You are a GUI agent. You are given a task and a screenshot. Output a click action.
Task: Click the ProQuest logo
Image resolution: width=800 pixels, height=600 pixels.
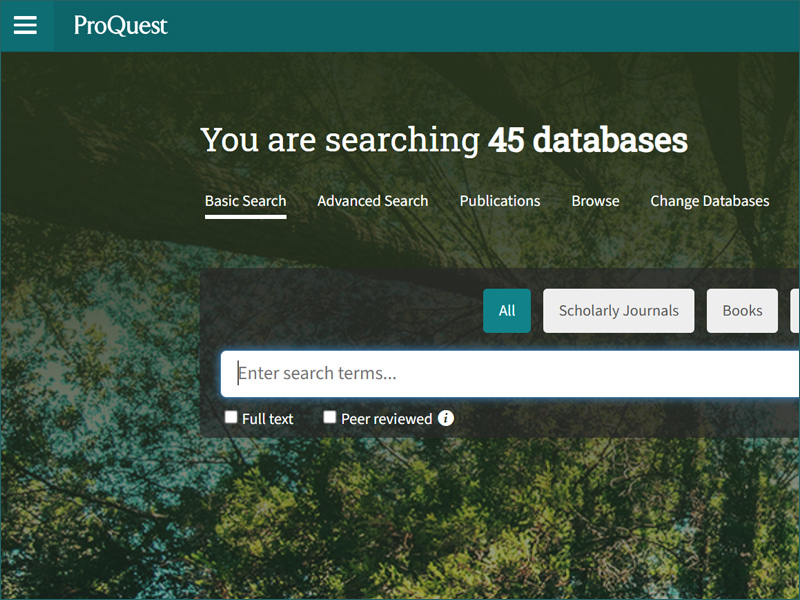[x=121, y=25]
